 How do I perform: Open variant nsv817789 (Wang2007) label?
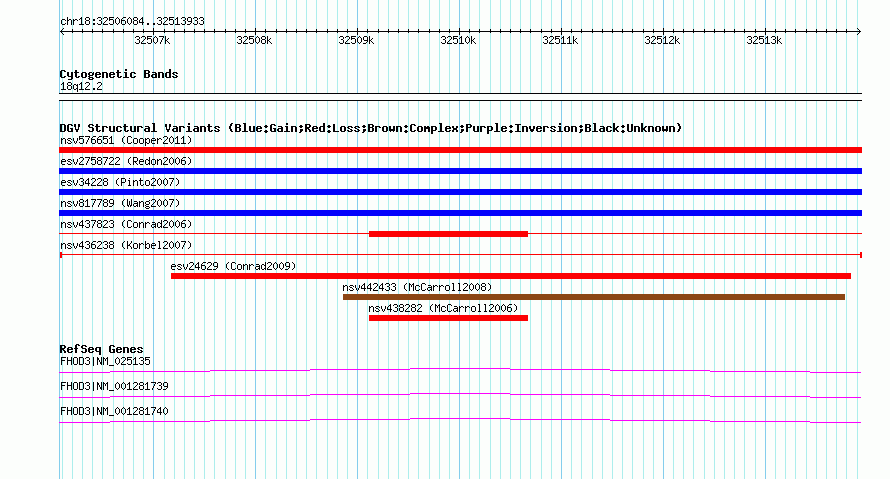pyautogui.click(x=120, y=203)
